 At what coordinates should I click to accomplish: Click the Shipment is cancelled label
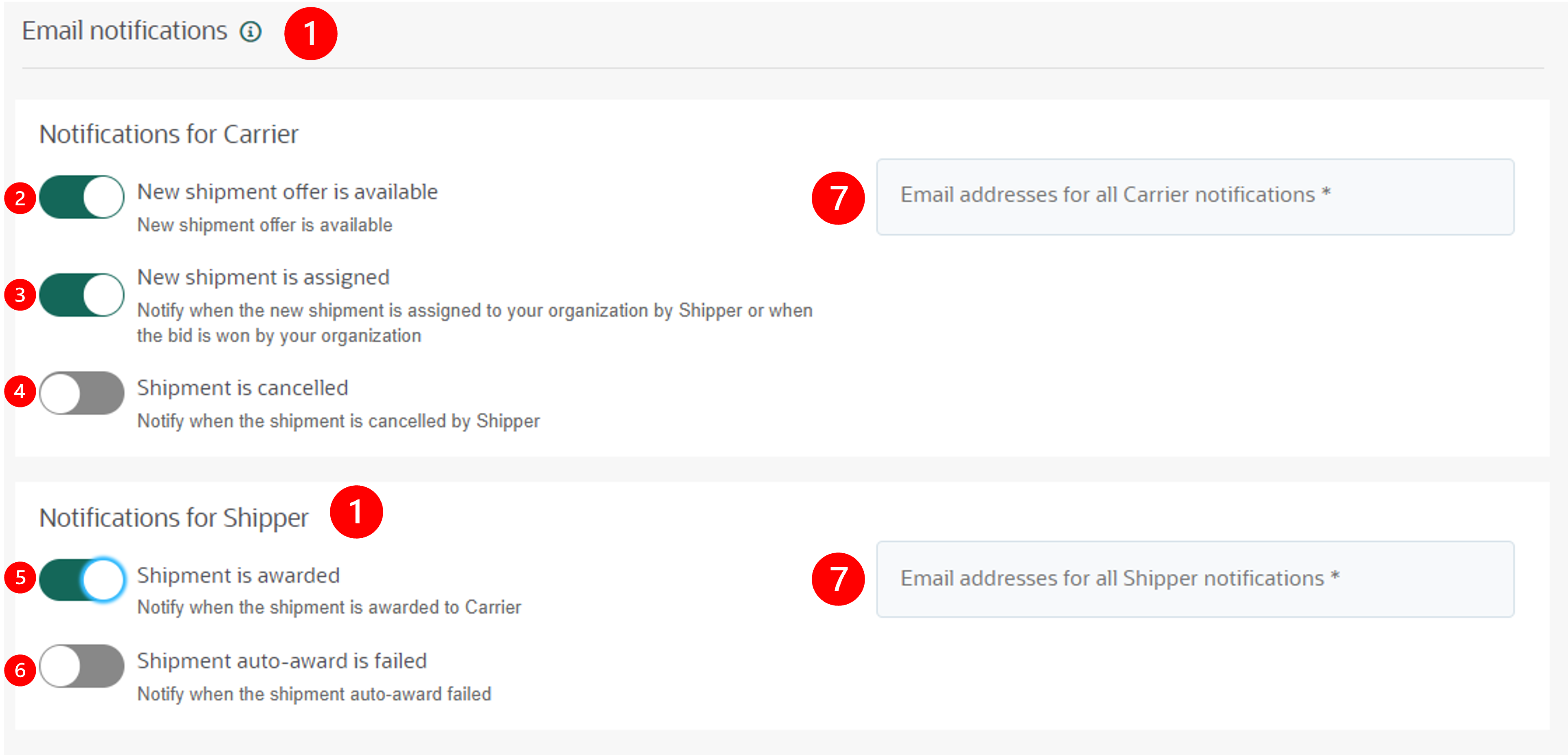click(242, 387)
